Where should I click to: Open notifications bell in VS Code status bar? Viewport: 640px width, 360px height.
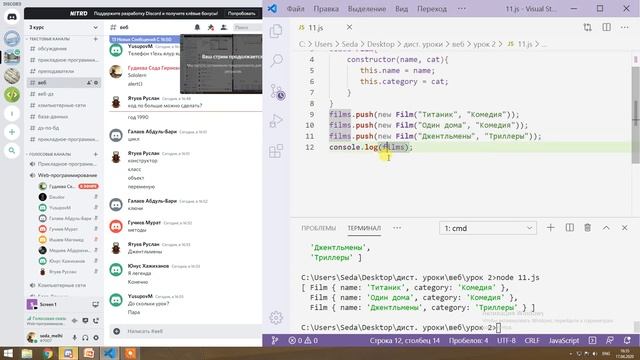tap(627, 340)
